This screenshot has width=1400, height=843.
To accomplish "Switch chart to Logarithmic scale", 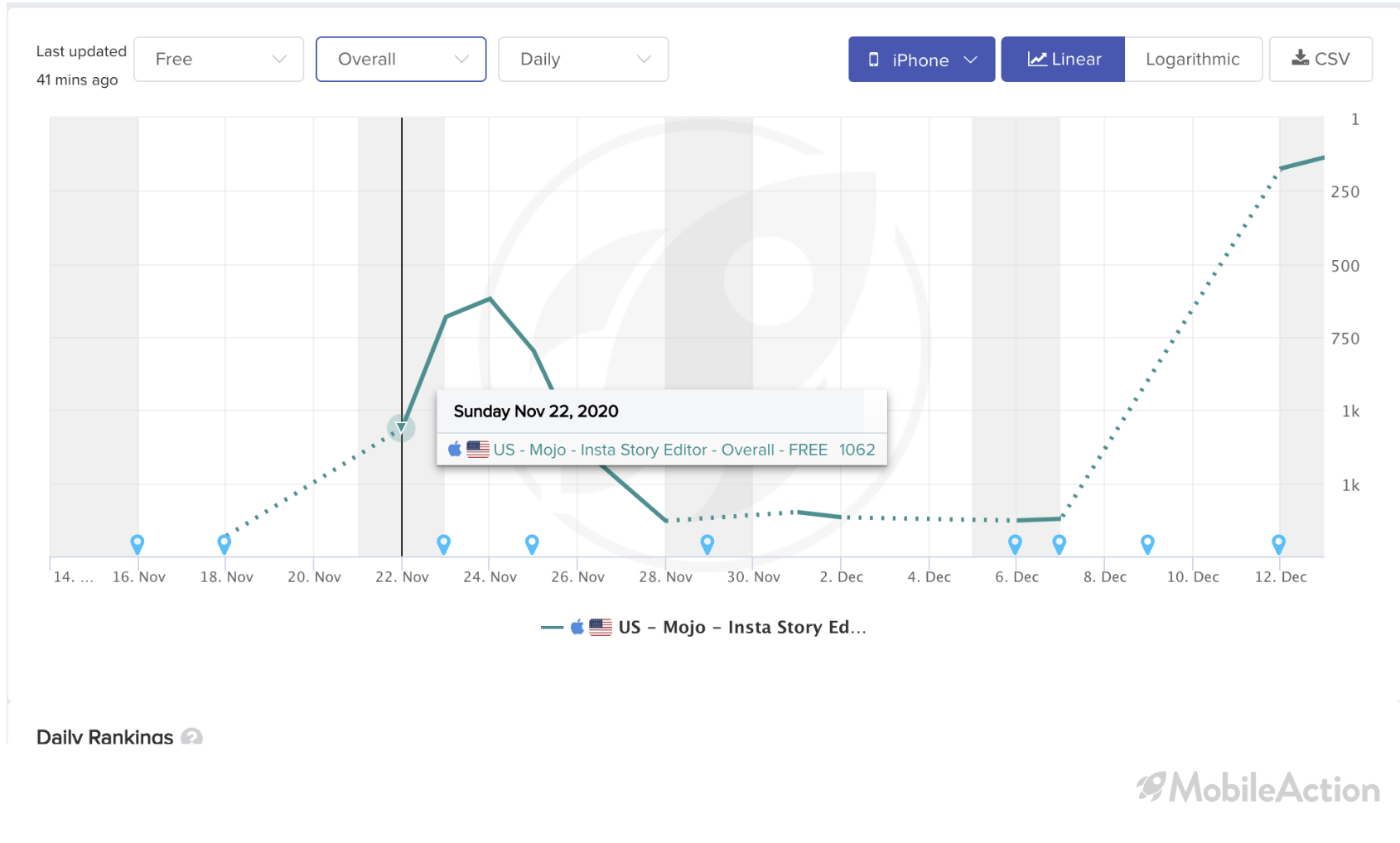I will 1193,60.
